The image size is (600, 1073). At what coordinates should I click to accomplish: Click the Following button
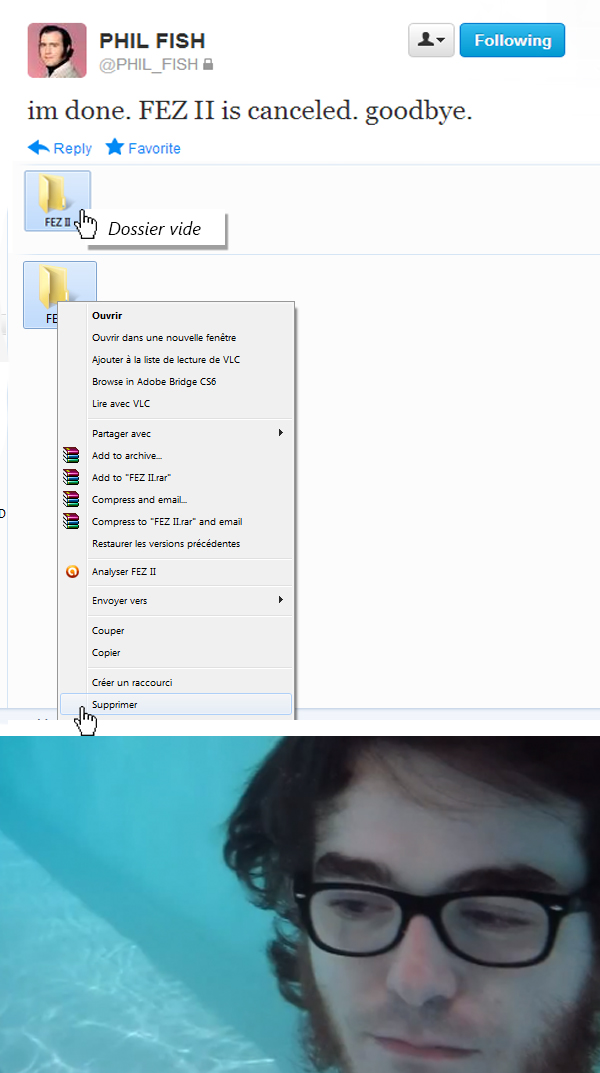coord(512,40)
